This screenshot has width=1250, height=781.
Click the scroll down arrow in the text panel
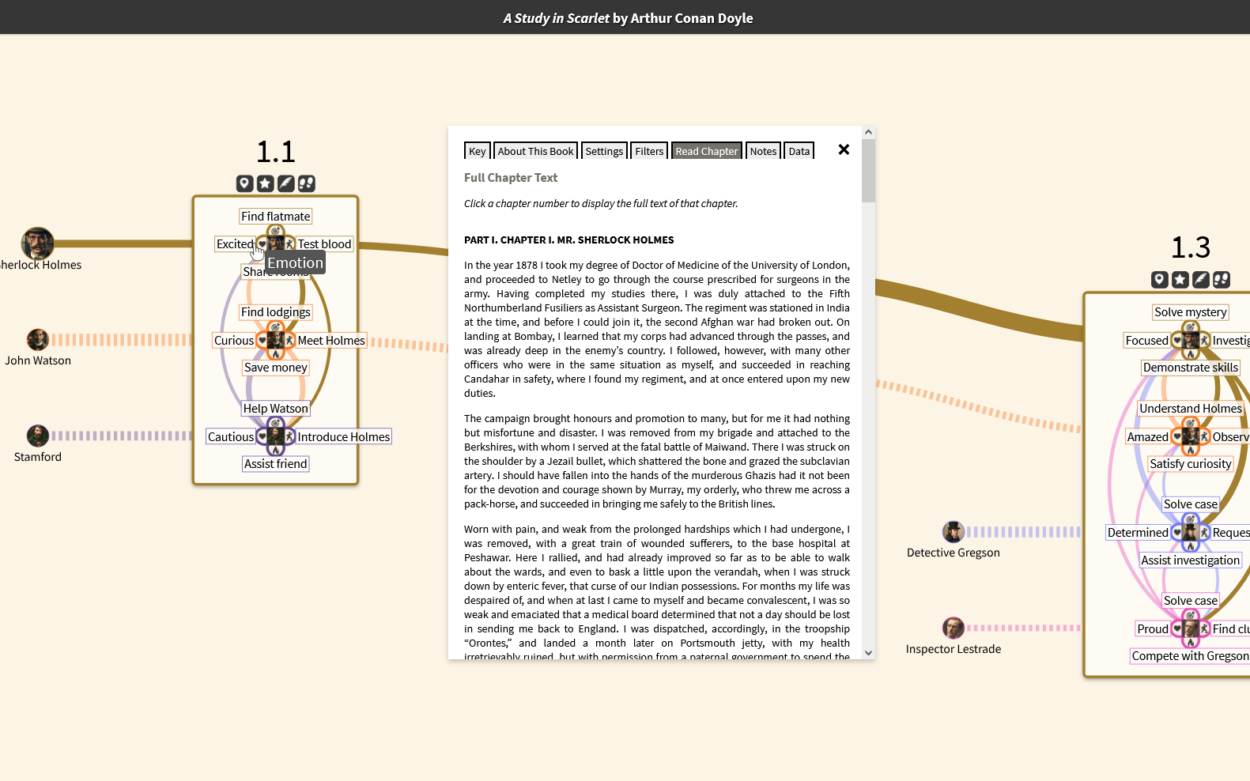(868, 653)
